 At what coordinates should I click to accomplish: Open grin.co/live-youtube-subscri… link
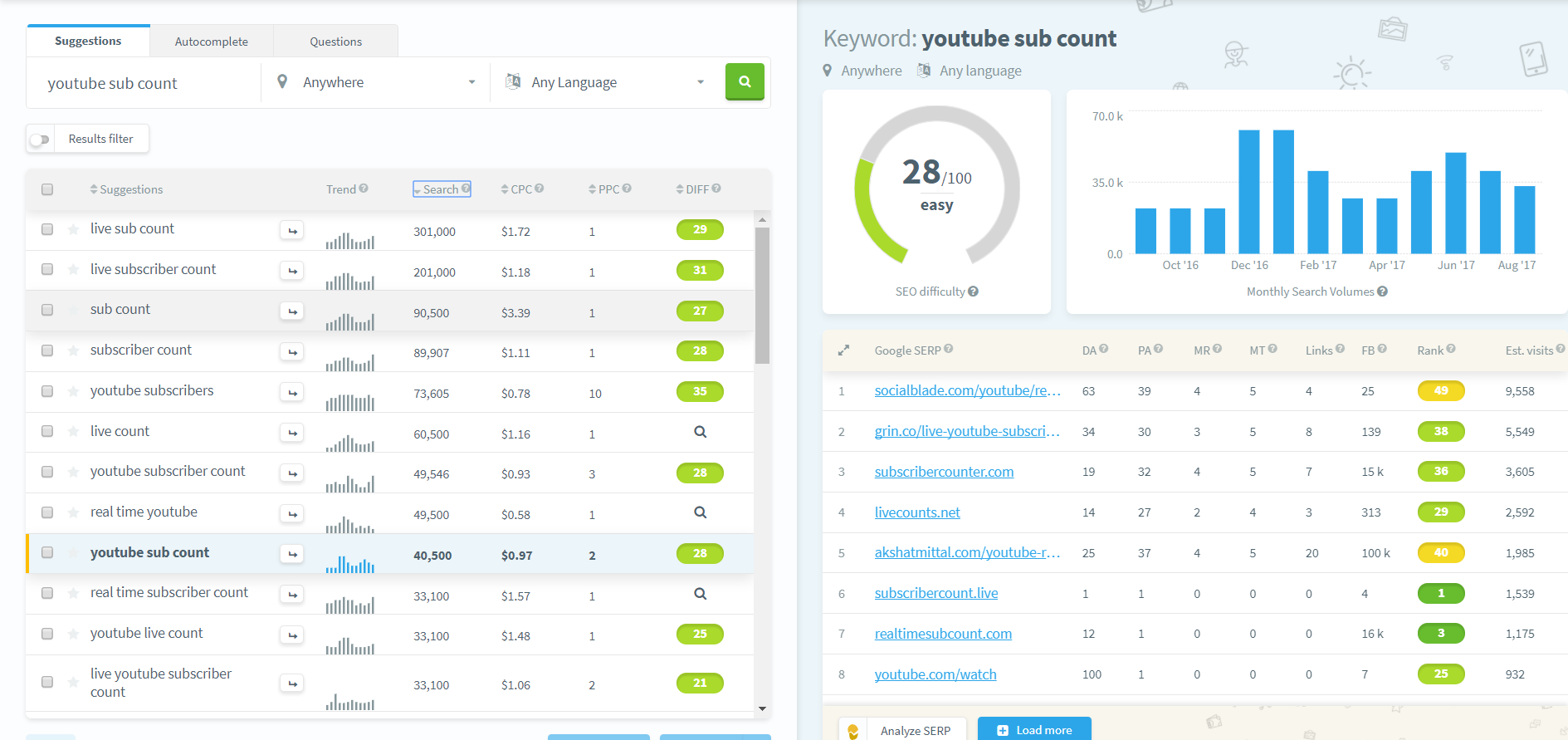967,431
